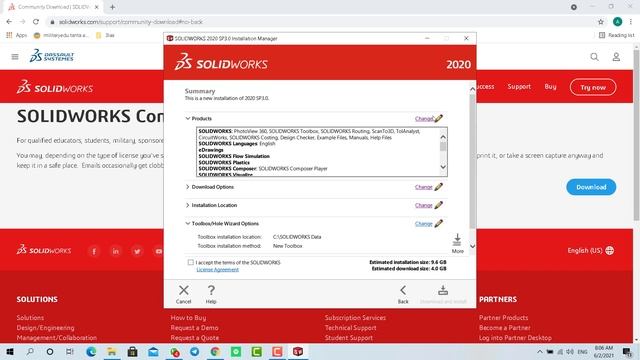Image resolution: width=640 pixels, height=360 pixels.
Task: Open the webpage hamburger menu icon
Action: point(15,57)
